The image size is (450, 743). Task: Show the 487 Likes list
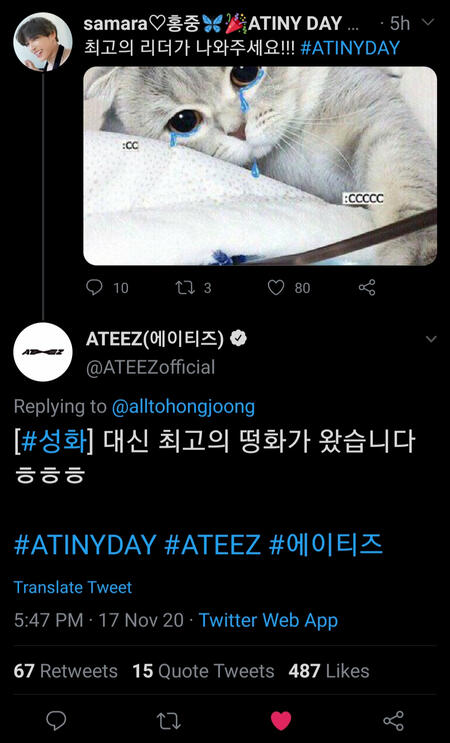coord(329,671)
